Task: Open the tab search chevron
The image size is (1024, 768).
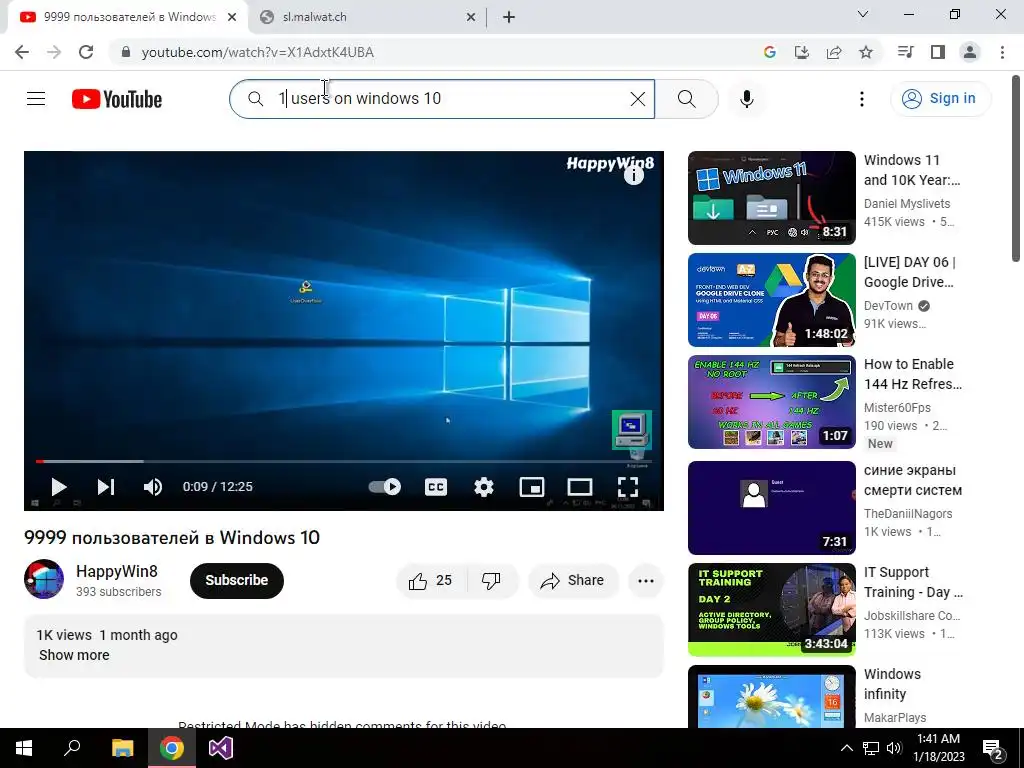Action: click(x=863, y=14)
